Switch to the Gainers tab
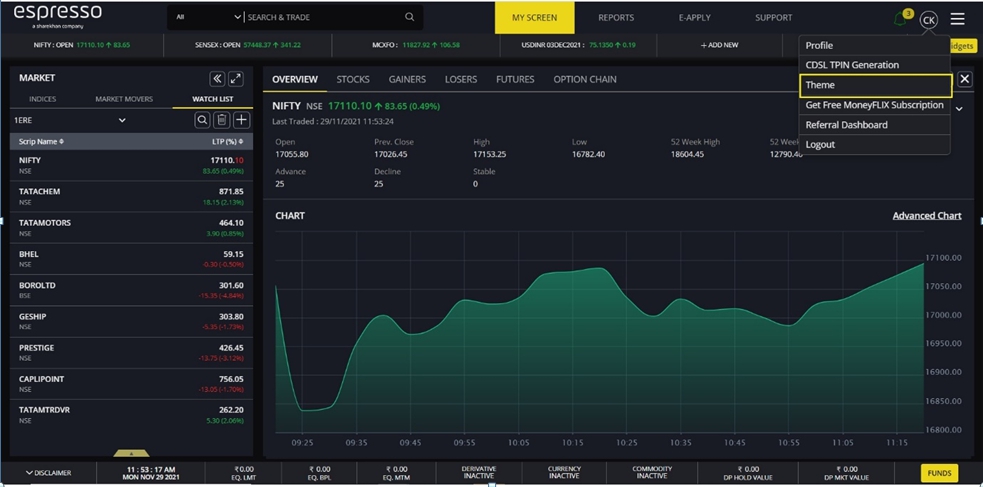Viewport: 983px width, 487px height. (407, 80)
